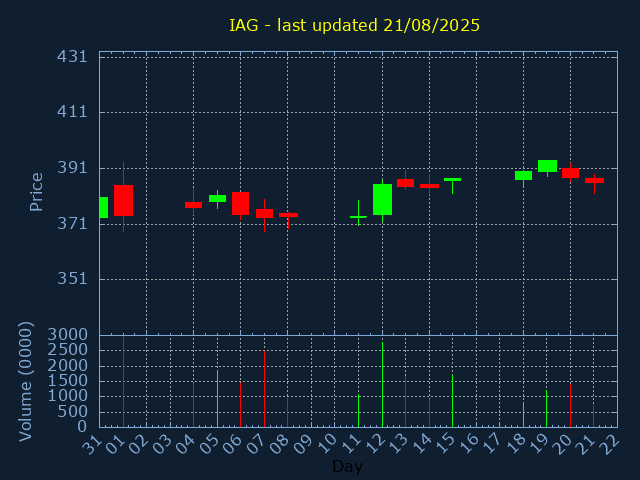Click the day label 17 on x-axis
The height and width of the screenshot is (480, 640).
click(x=493, y=443)
